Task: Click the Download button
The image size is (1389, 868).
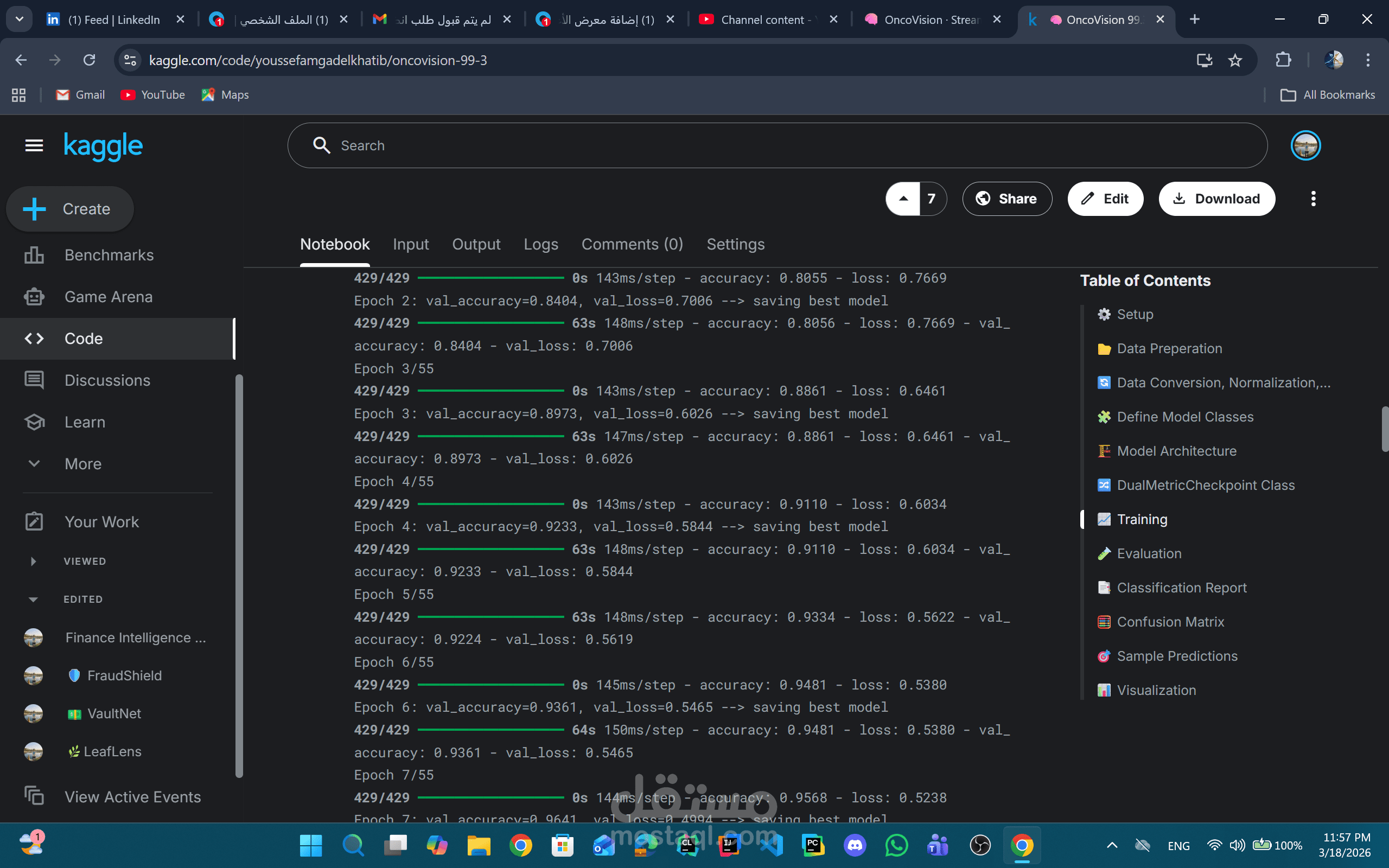Action: pyautogui.click(x=1217, y=199)
